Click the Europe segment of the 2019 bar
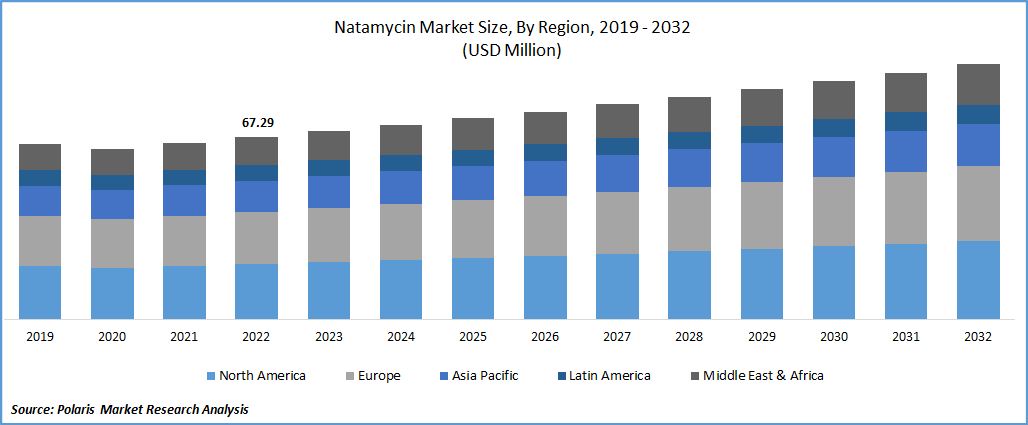Viewport: 1028px width, 425px height. (x=40, y=241)
